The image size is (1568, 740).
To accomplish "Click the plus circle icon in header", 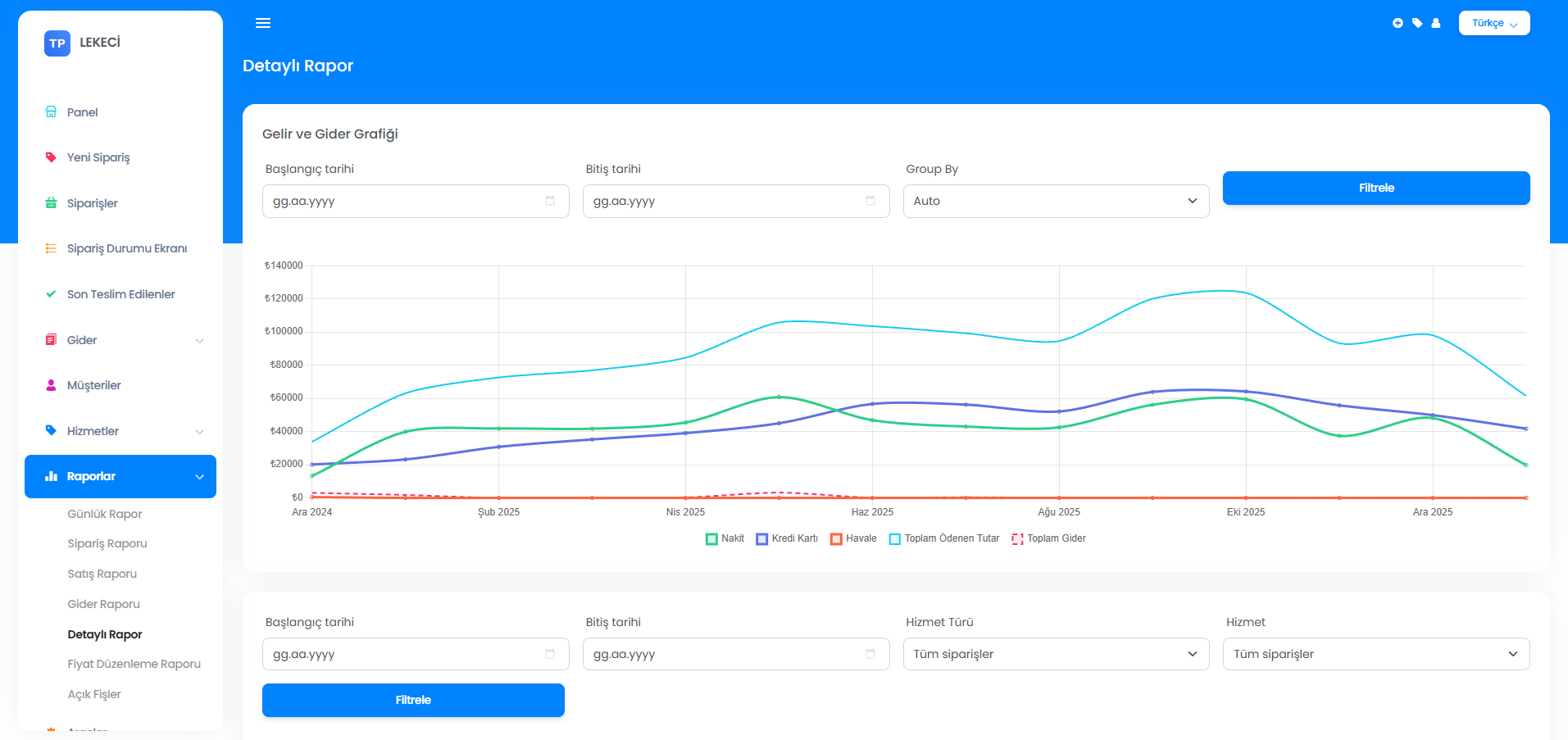I will click(x=1398, y=23).
